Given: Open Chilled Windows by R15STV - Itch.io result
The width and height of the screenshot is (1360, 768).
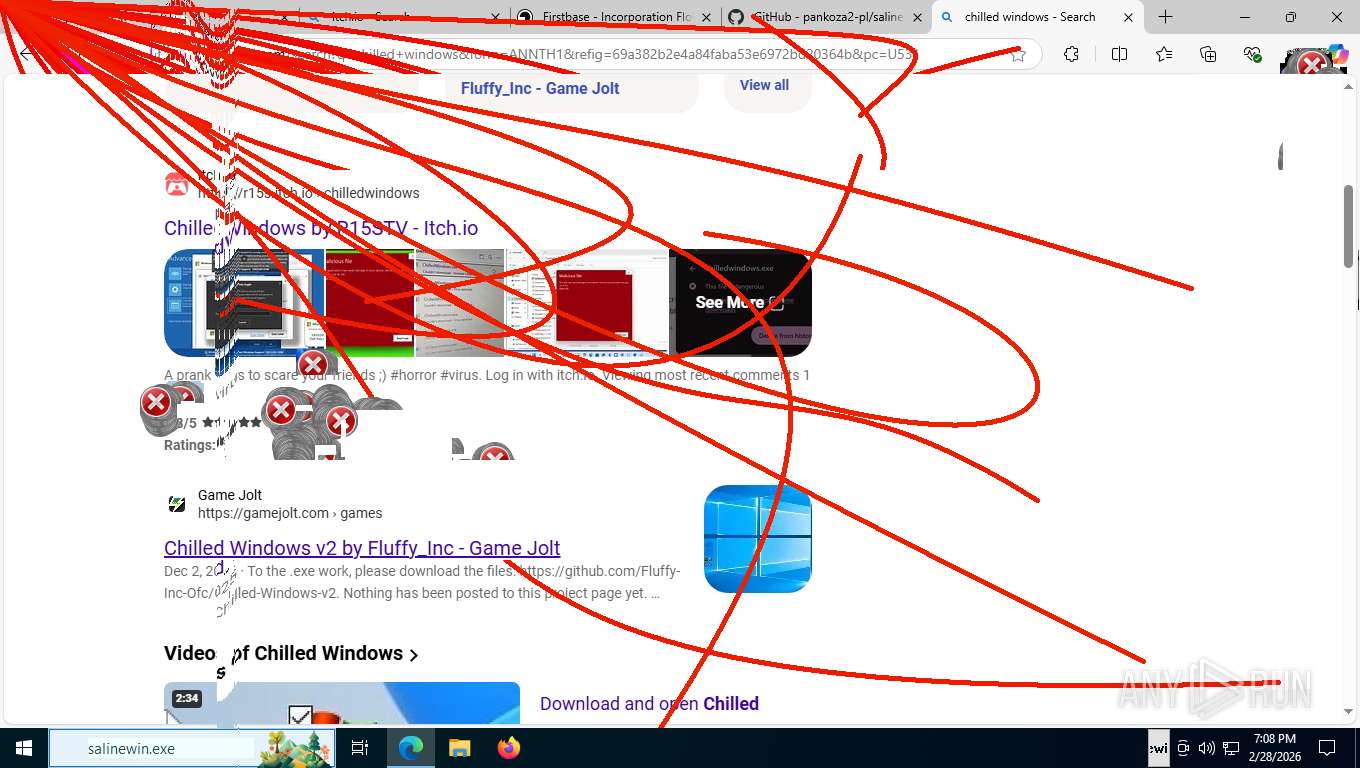Looking at the screenshot, I should [321, 228].
